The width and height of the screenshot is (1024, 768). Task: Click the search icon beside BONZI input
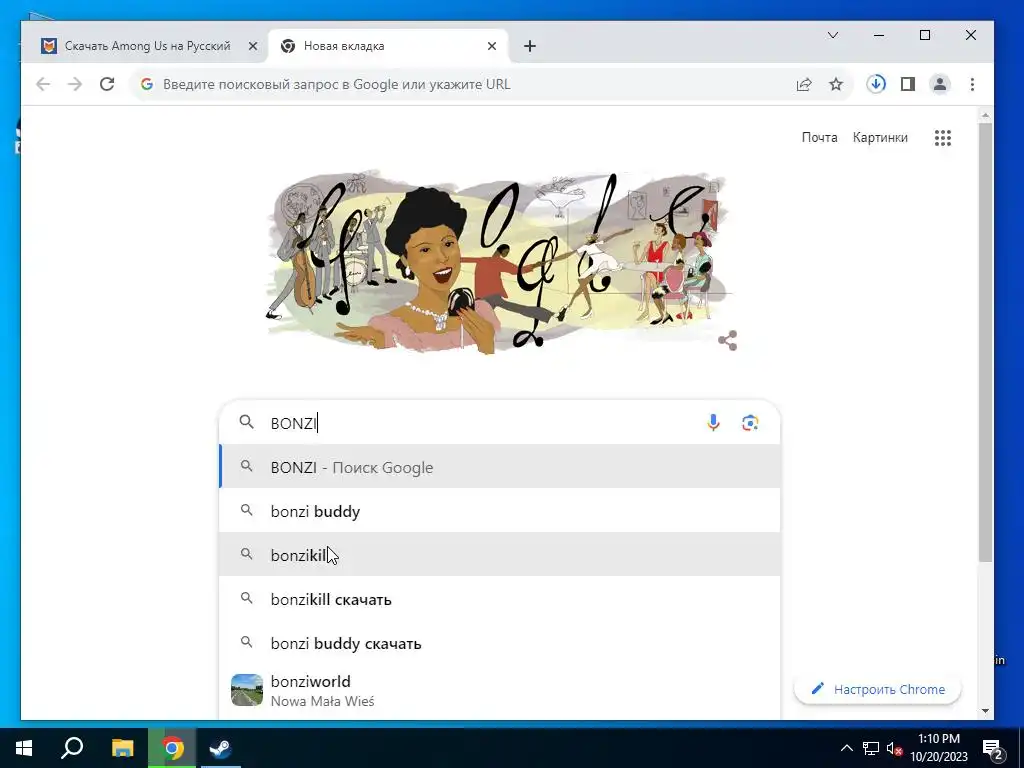coord(246,422)
